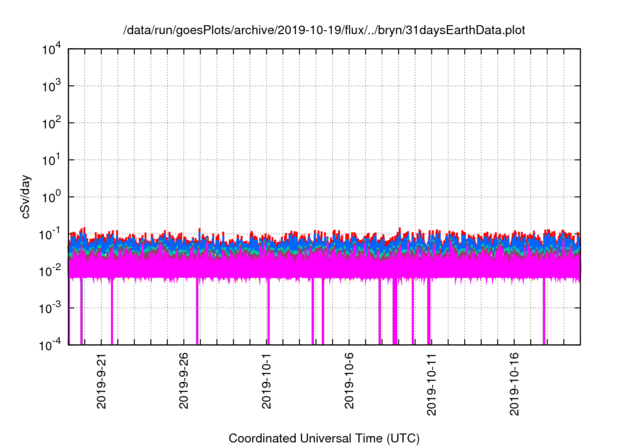Click the 10^2 y-axis label
The height and width of the screenshot is (448, 640).
[x=51, y=124]
